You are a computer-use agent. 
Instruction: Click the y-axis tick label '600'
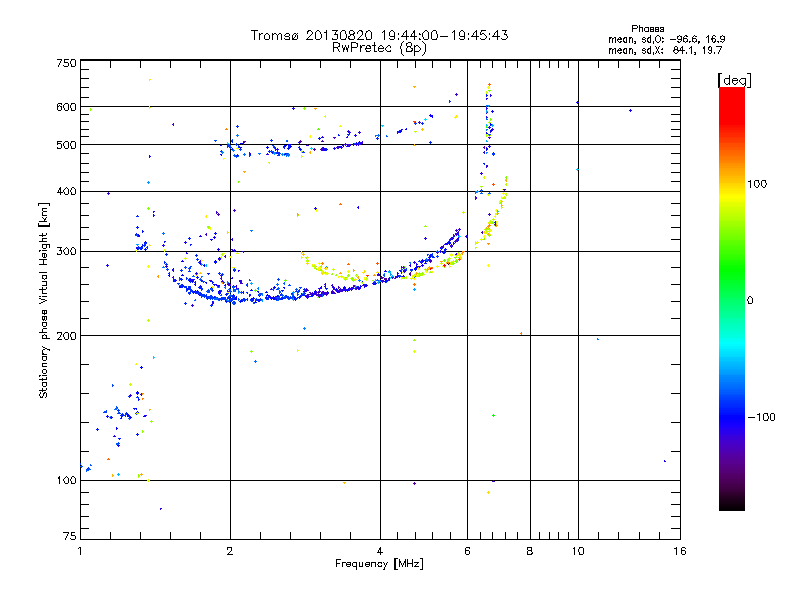66,107
